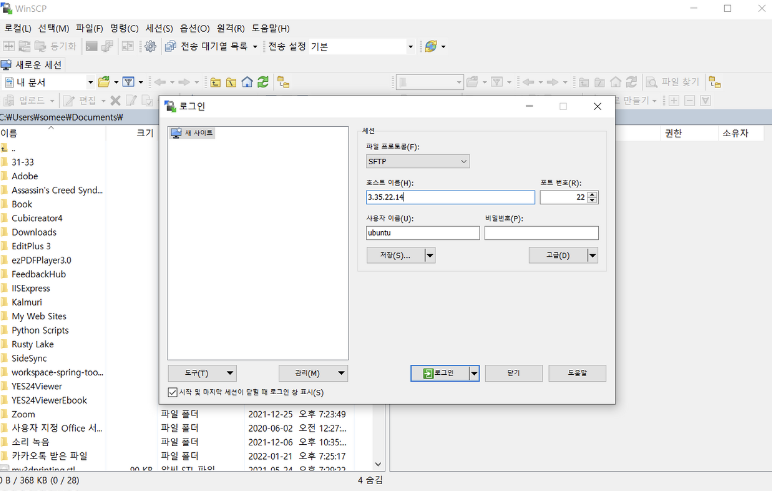Open the 옵션(O) menu
This screenshot has height=491, width=772.
click(194, 28)
